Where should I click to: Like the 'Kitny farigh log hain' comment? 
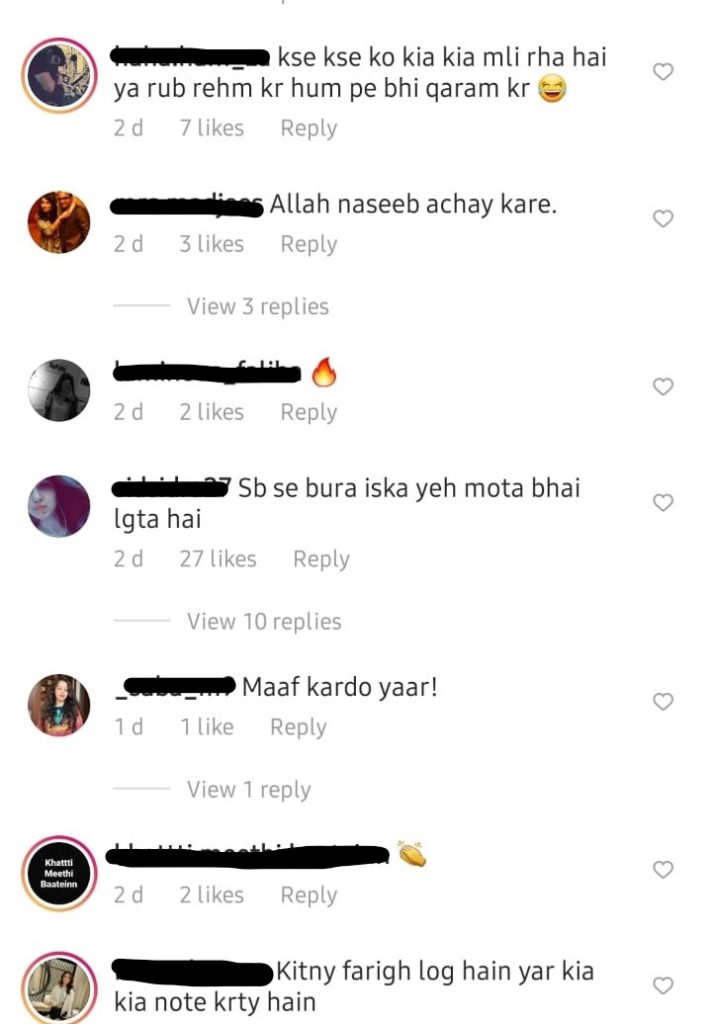click(663, 985)
